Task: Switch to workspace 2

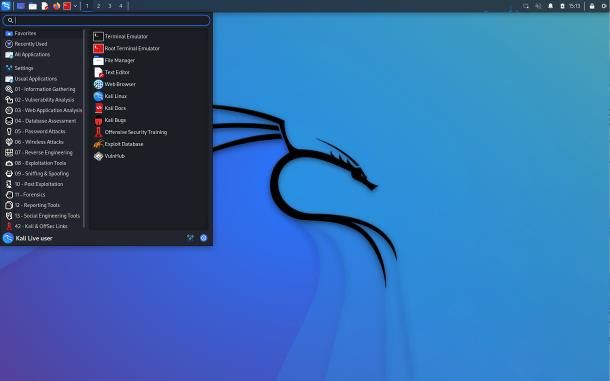Action: click(x=98, y=6)
